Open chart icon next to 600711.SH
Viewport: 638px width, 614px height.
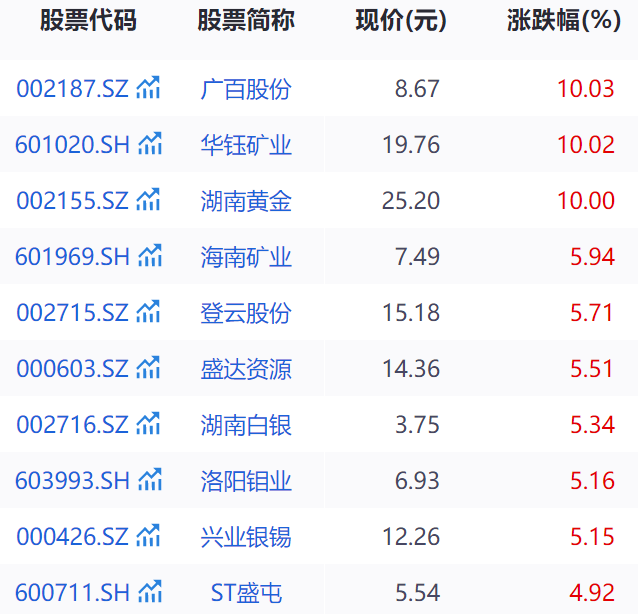(150, 591)
